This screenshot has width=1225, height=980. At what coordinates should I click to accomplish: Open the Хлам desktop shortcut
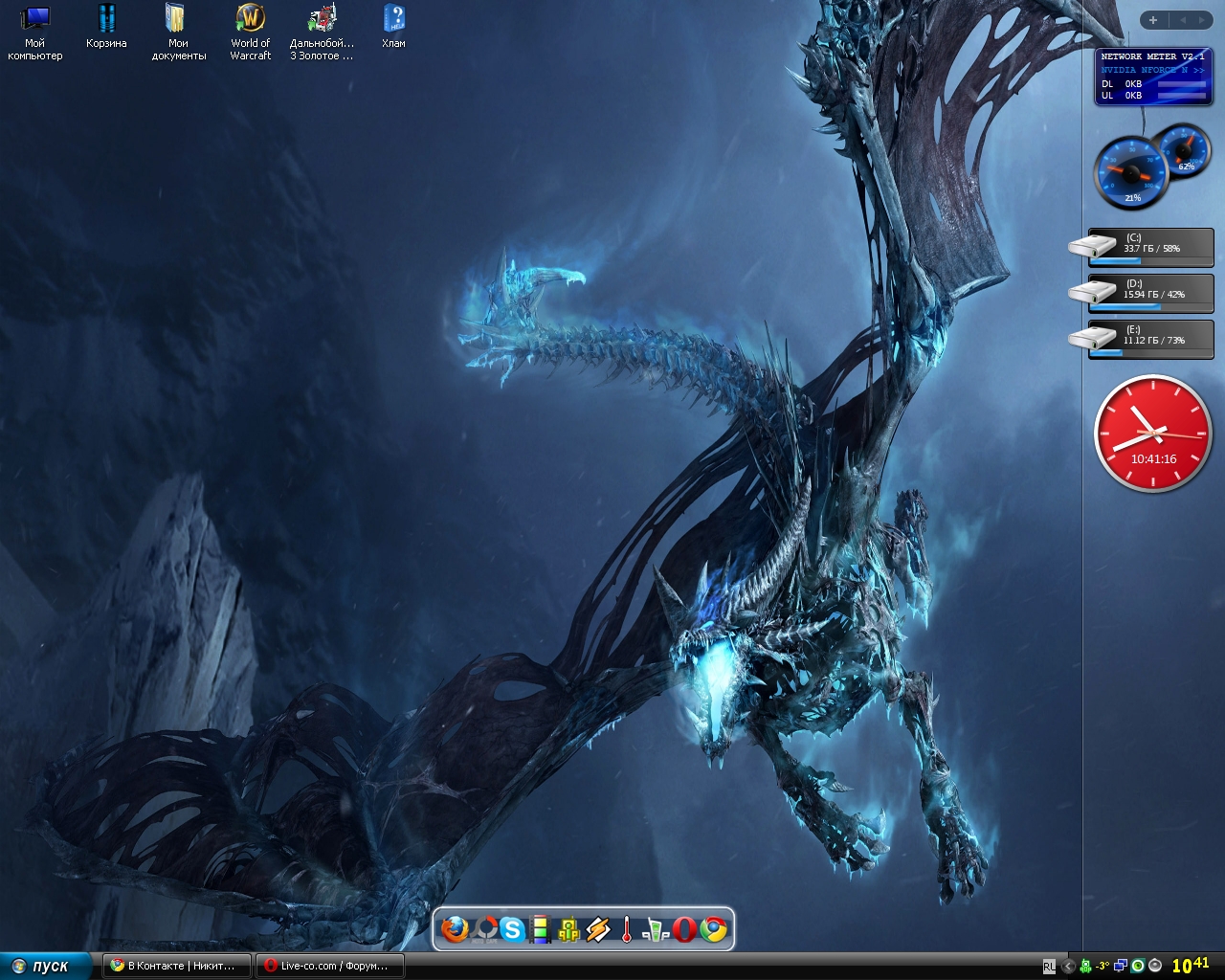pos(393,28)
